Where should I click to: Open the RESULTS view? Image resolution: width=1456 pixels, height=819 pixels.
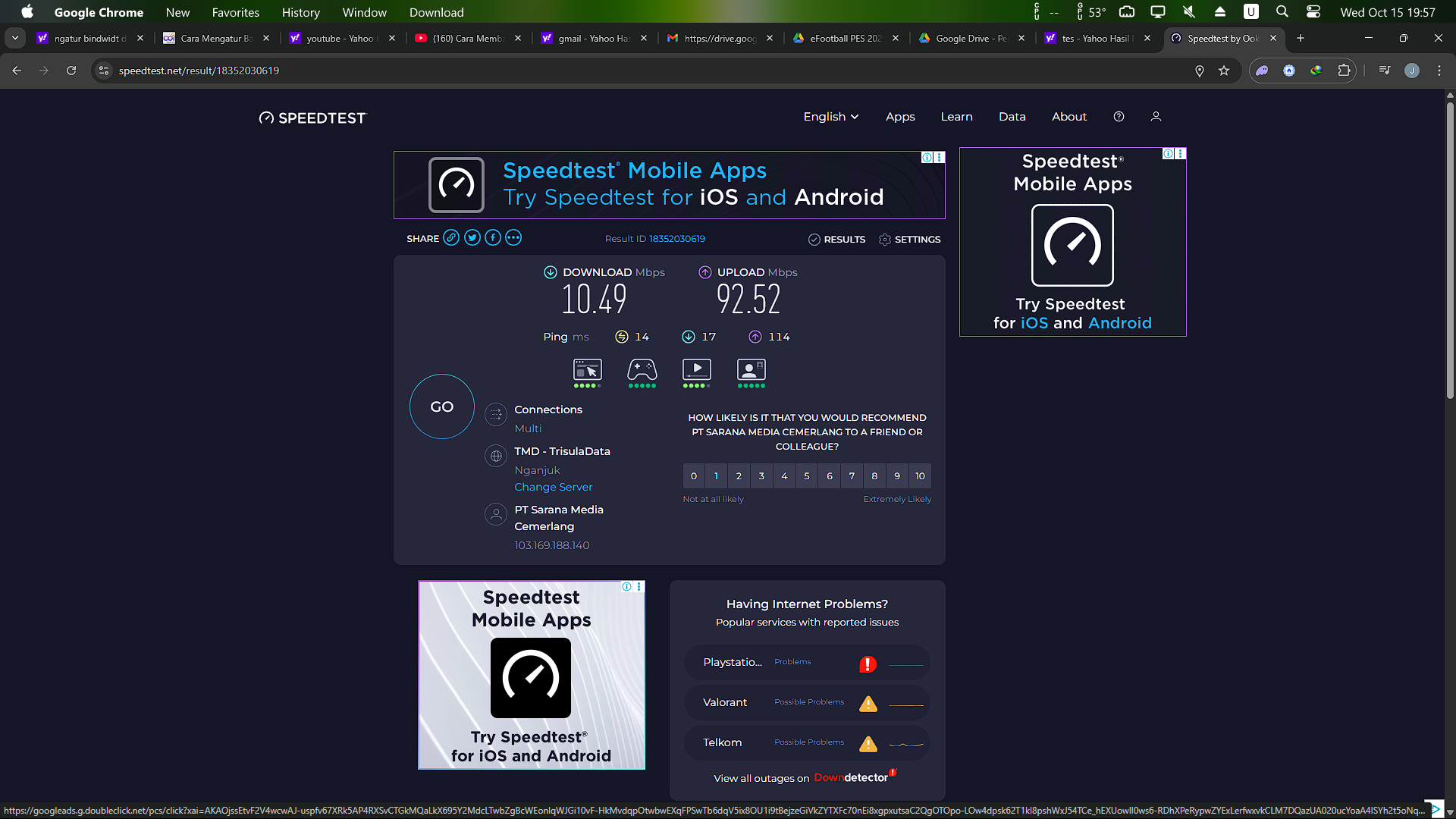(x=836, y=239)
